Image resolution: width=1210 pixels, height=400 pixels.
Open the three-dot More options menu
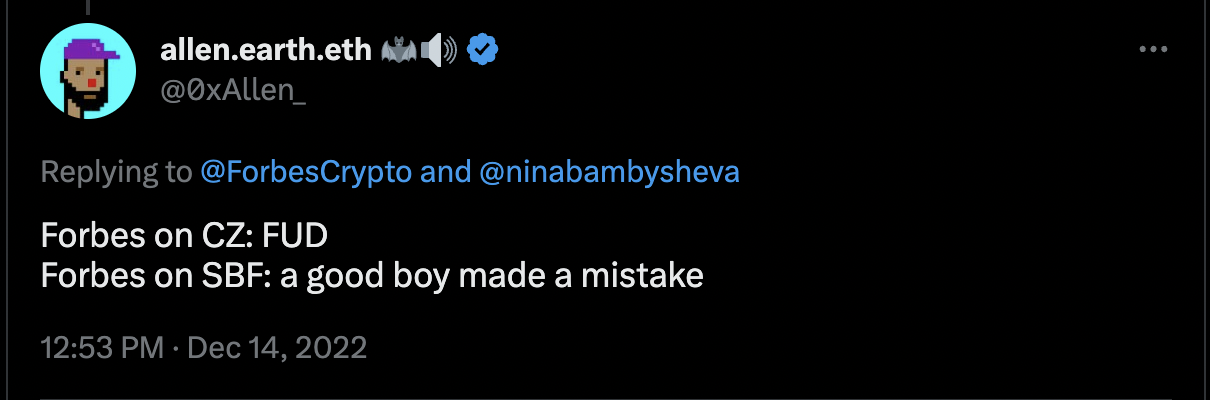pos(1154,48)
